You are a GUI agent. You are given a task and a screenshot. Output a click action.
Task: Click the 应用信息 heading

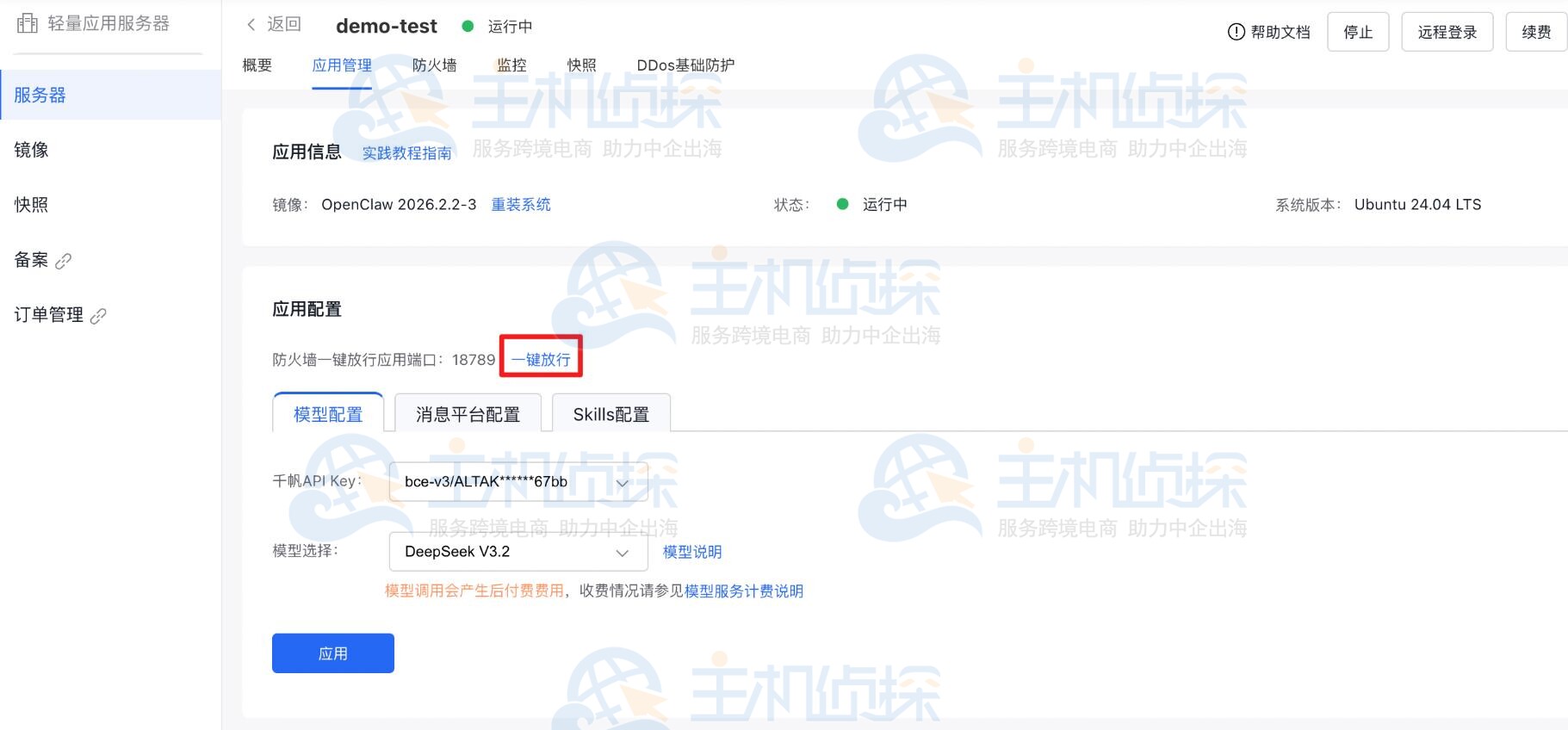[307, 152]
